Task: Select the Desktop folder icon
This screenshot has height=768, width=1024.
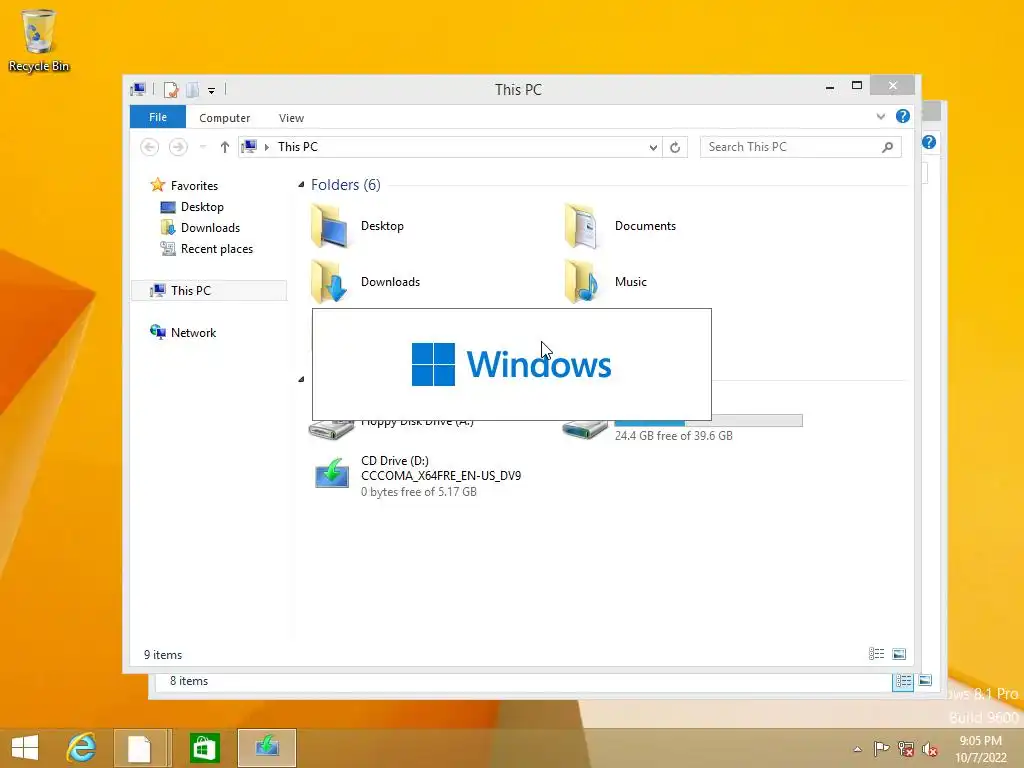Action: pos(329,226)
